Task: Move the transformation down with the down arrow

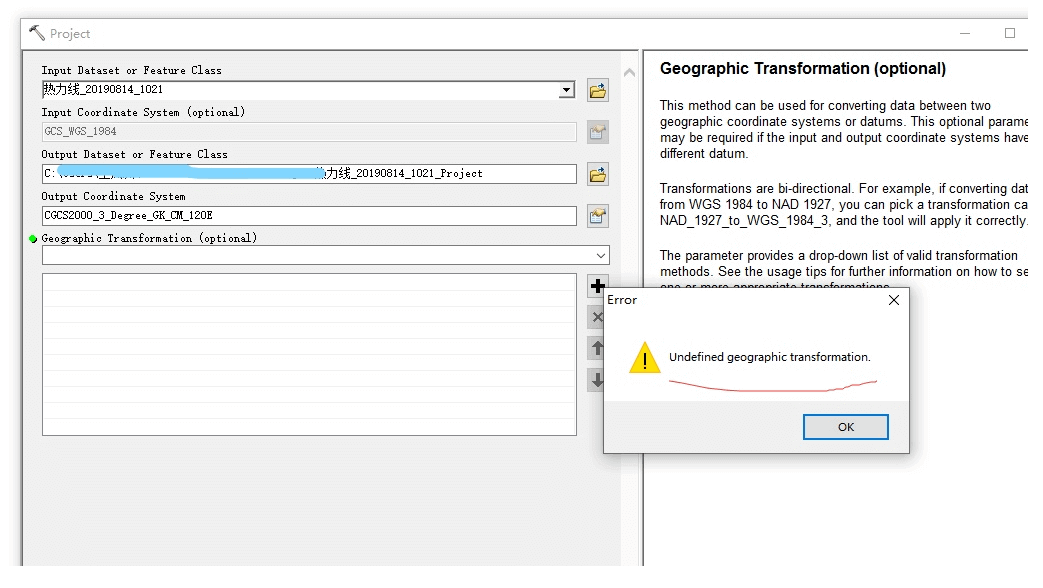Action: coord(597,380)
